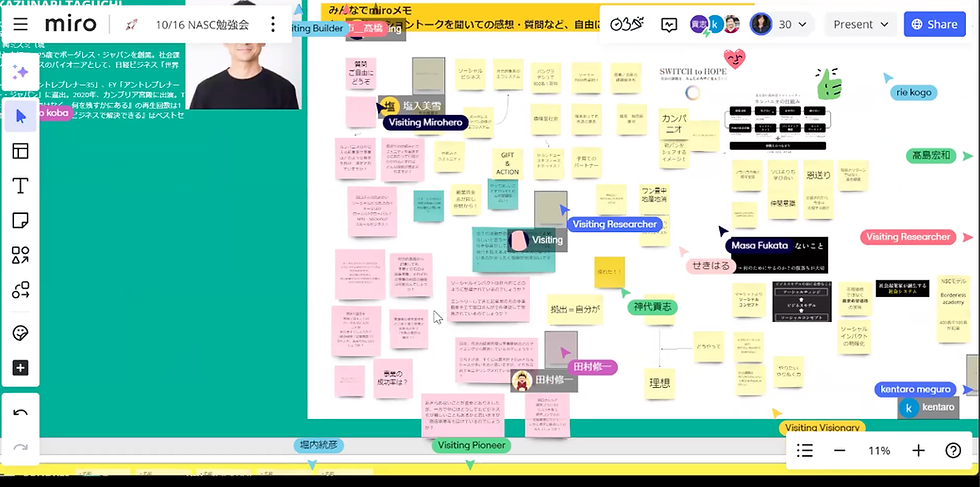
Task: Zoom out with the minus button
Action: click(x=839, y=450)
